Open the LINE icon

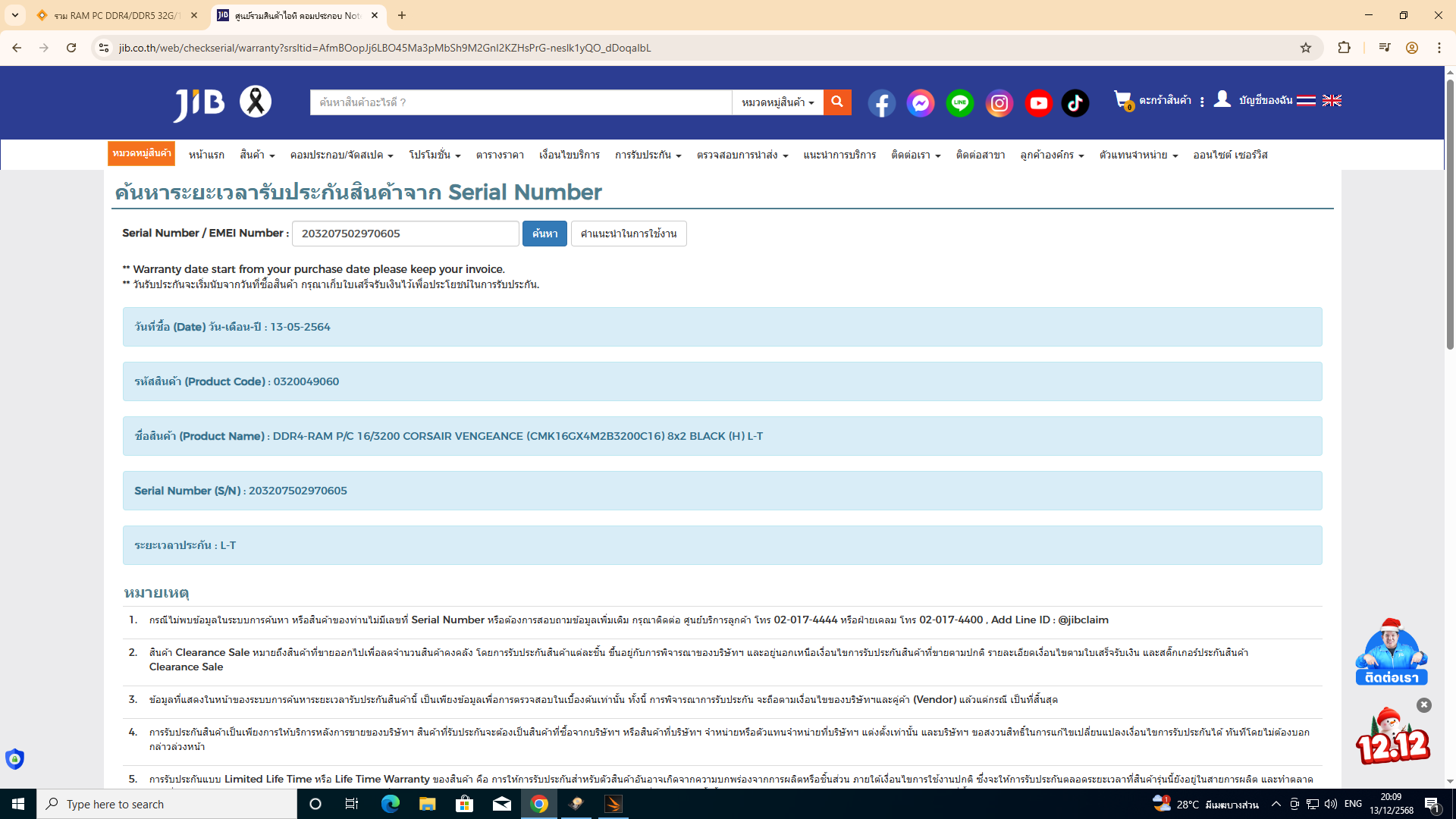[x=960, y=103]
